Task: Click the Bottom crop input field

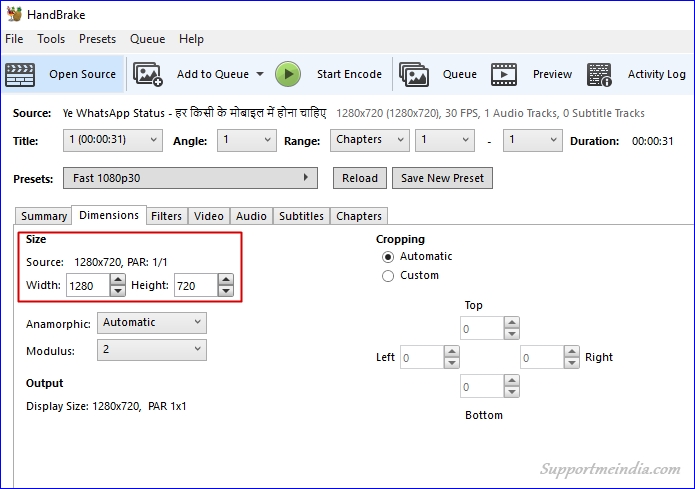Action: pos(482,386)
